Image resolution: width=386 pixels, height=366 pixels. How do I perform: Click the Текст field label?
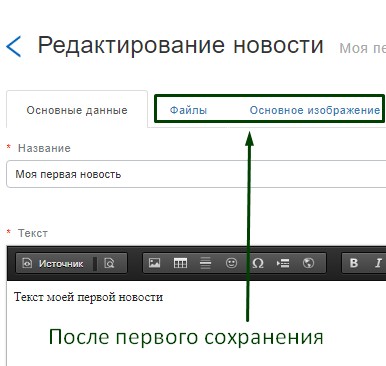pyautogui.click(x=33, y=233)
